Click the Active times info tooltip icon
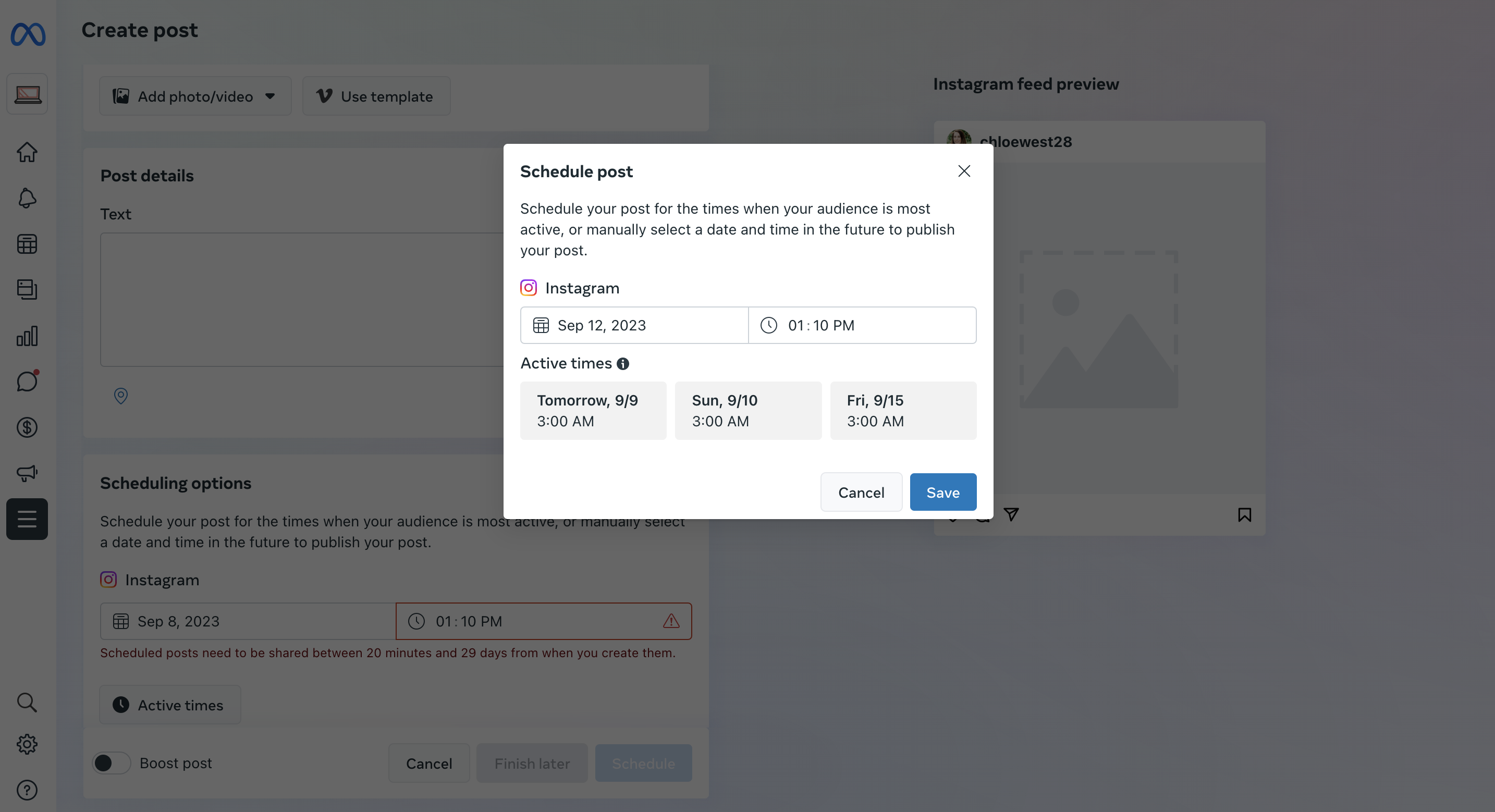Viewport: 1495px width, 812px height. click(623, 363)
